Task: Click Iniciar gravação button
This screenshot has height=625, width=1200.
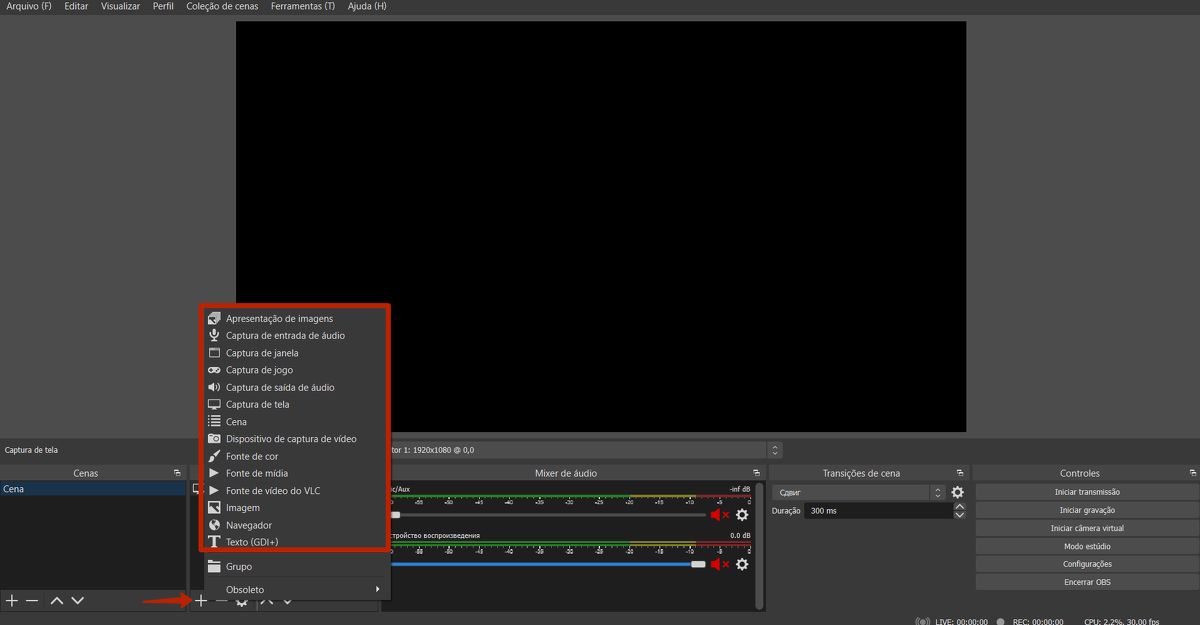Action: click(1087, 510)
